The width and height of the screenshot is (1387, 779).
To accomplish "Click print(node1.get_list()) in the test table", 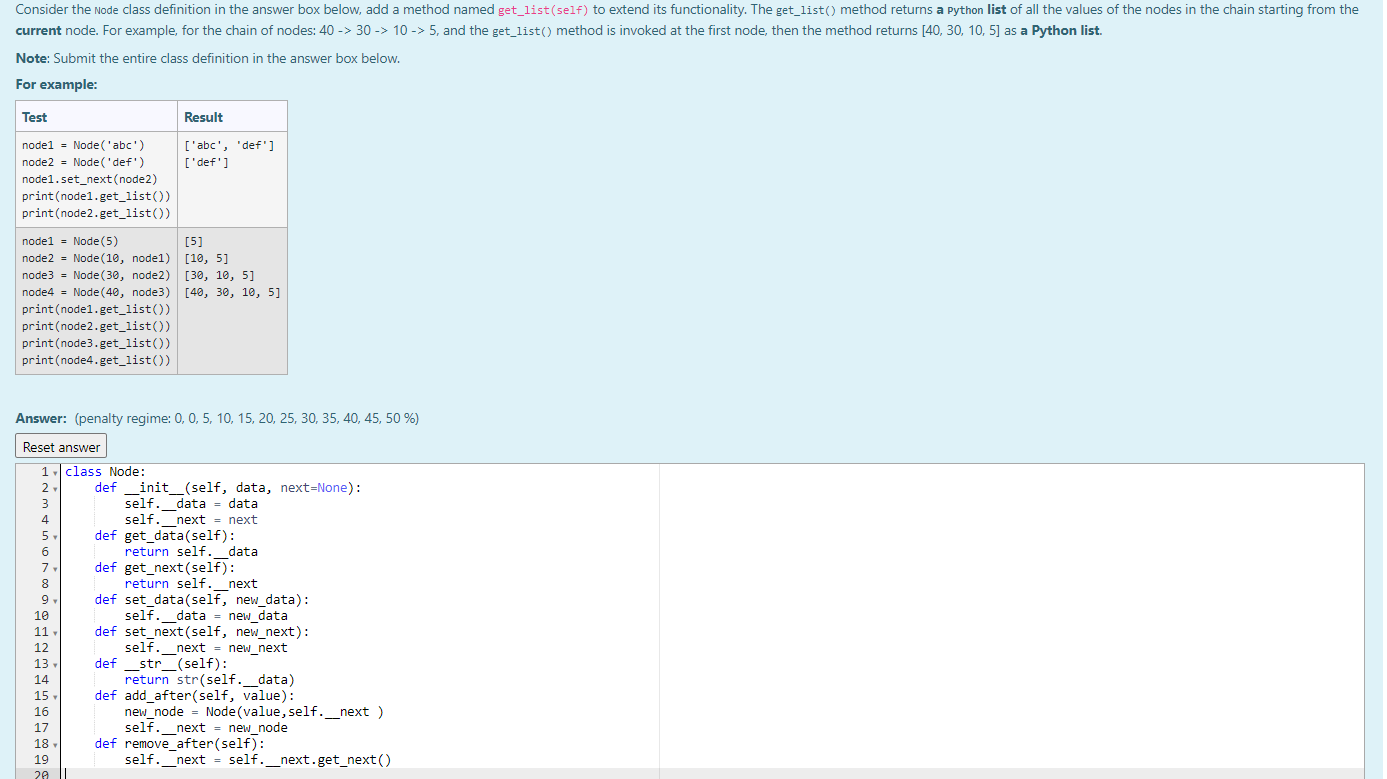I will pyautogui.click(x=95, y=195).
